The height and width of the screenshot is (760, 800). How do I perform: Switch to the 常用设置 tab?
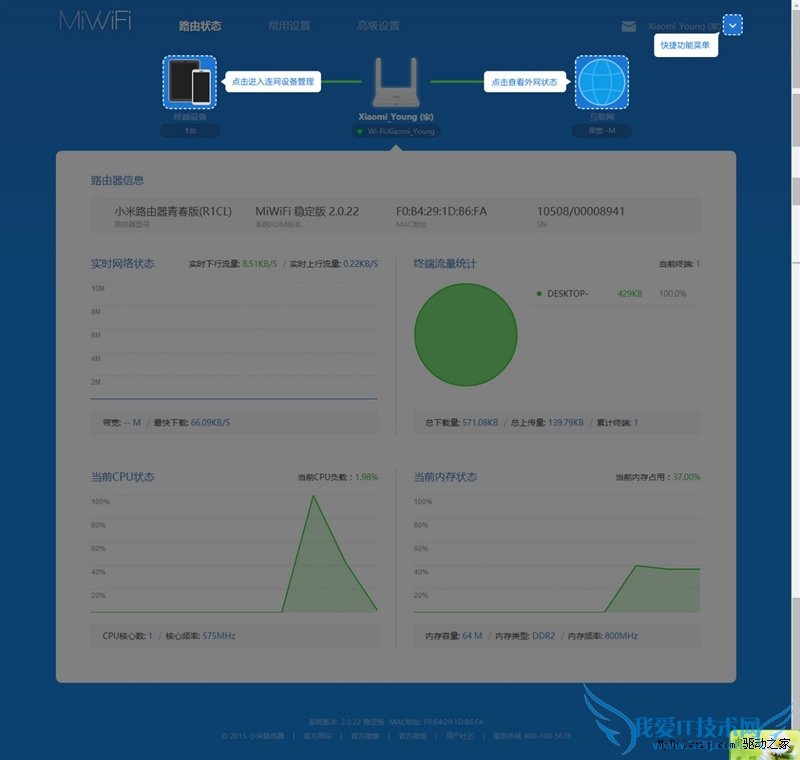289,26
